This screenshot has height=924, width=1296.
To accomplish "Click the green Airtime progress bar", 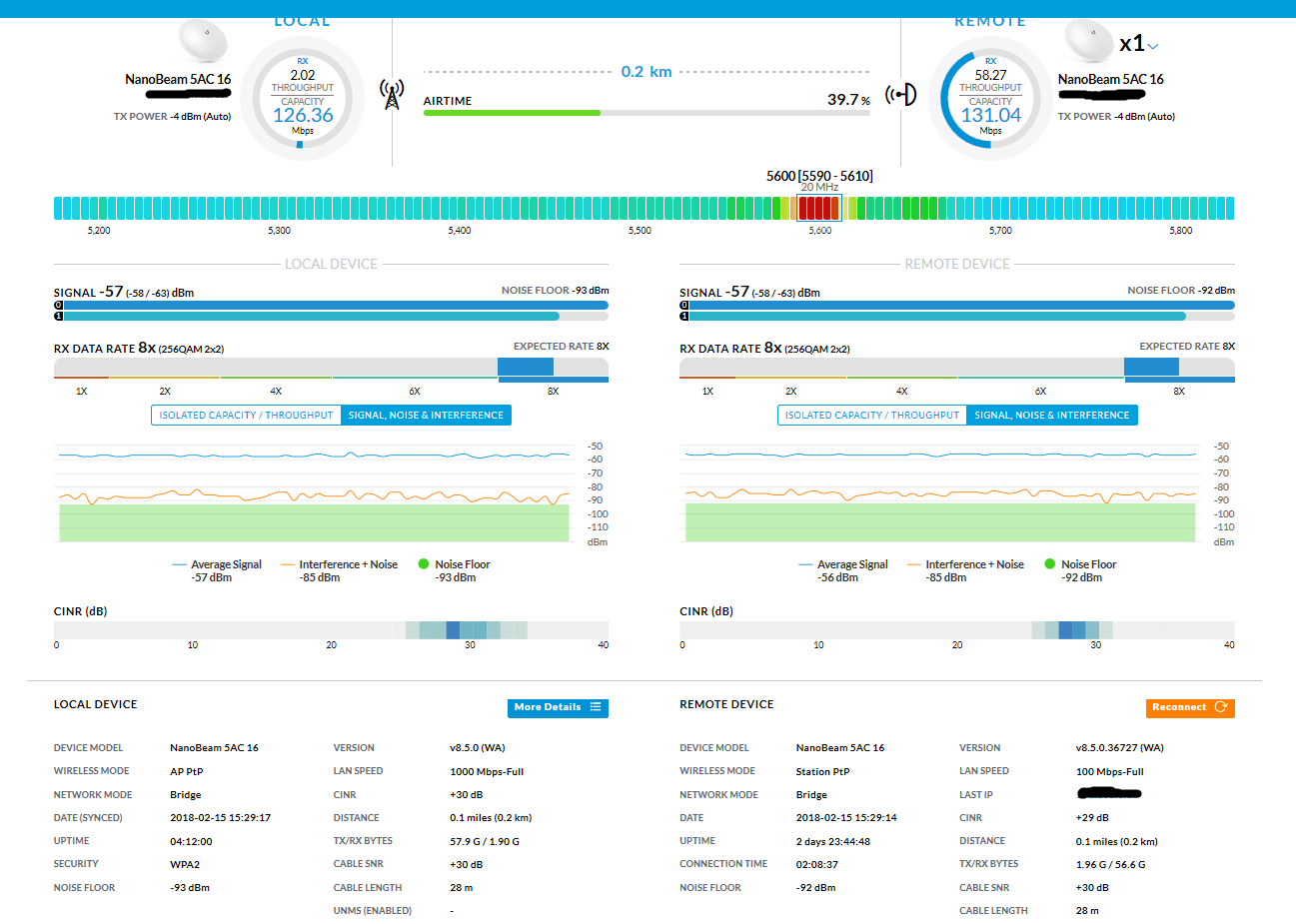I will tap(512, 113).
